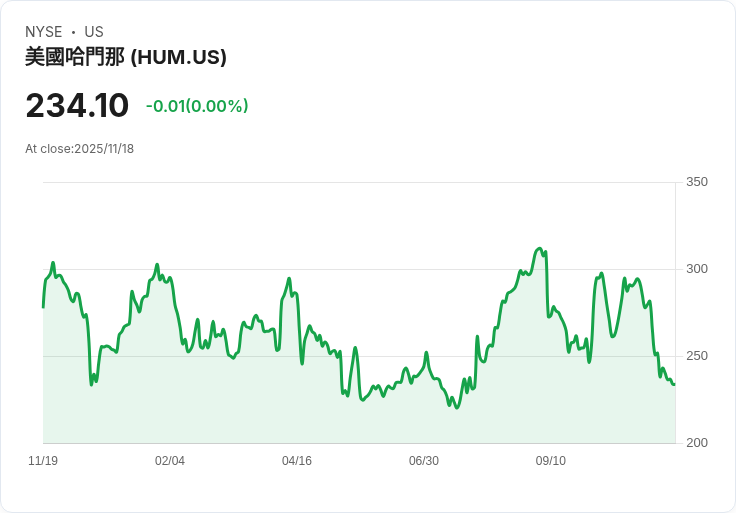Click the 250 y-axis label

[x=697, y=356]
